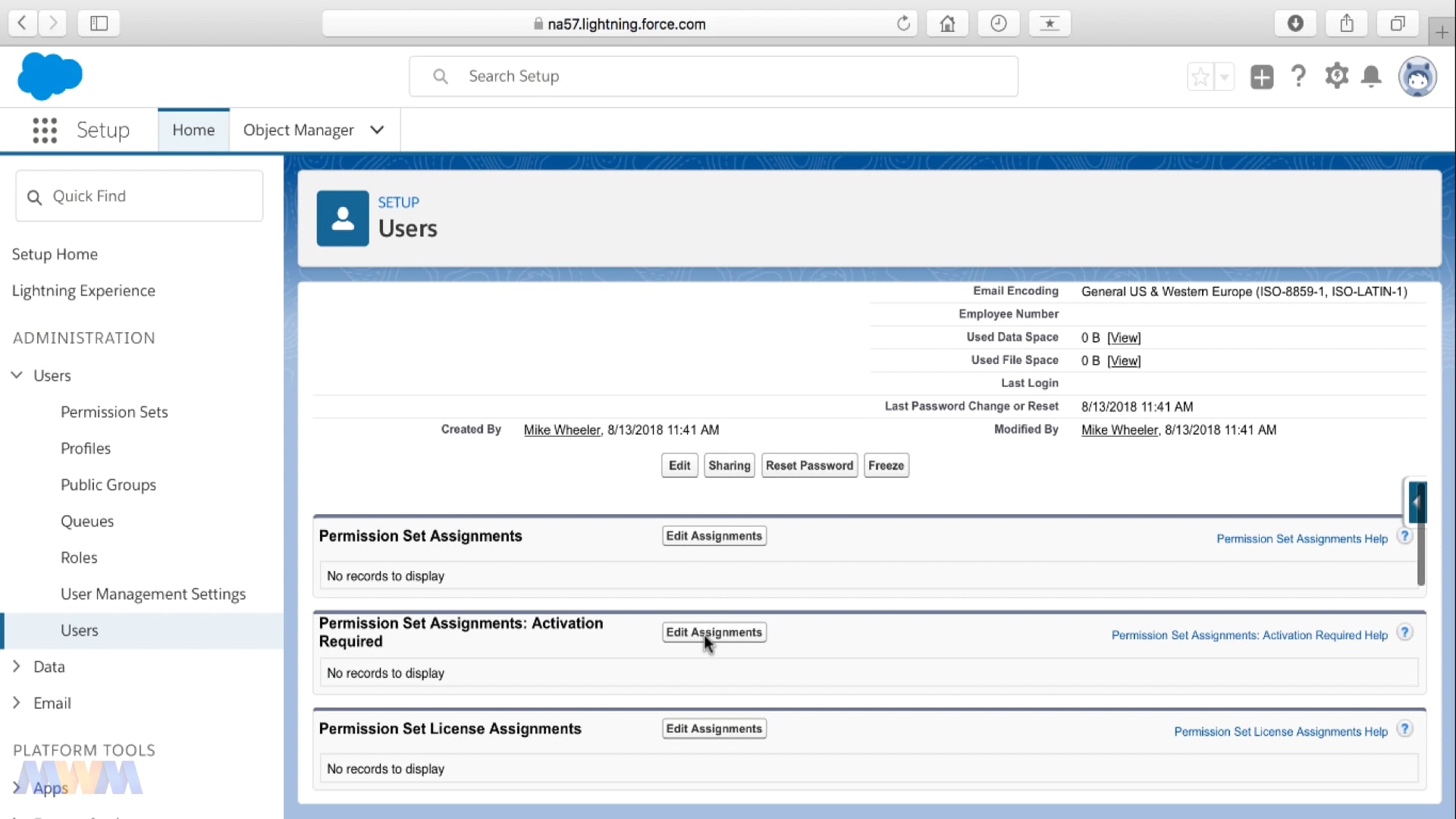View Used File Space details

click(1124, 361)
